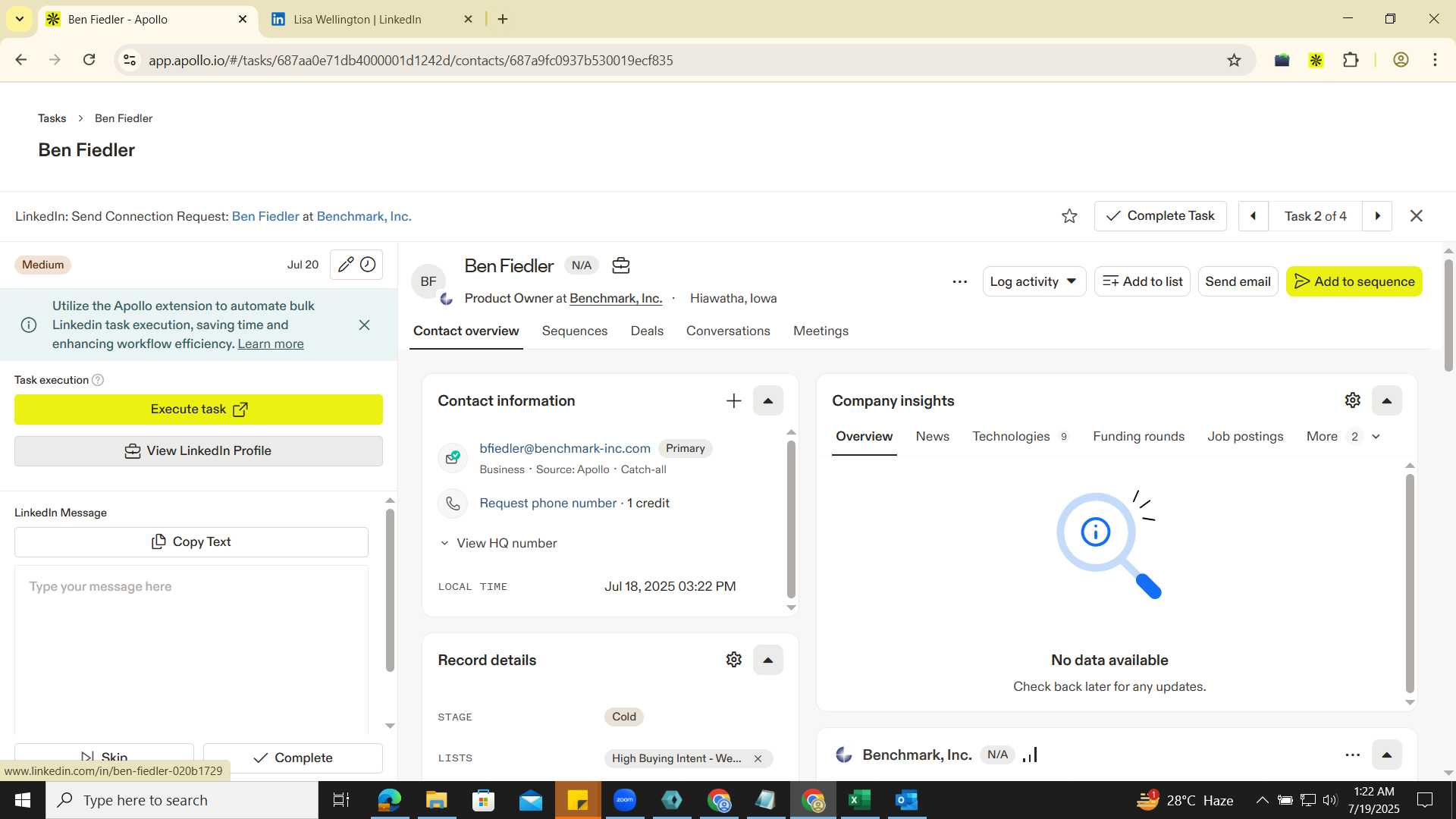Open Excel from the Windows taskbar
This screenshot has width=1456, height=819.
point(859,800)
